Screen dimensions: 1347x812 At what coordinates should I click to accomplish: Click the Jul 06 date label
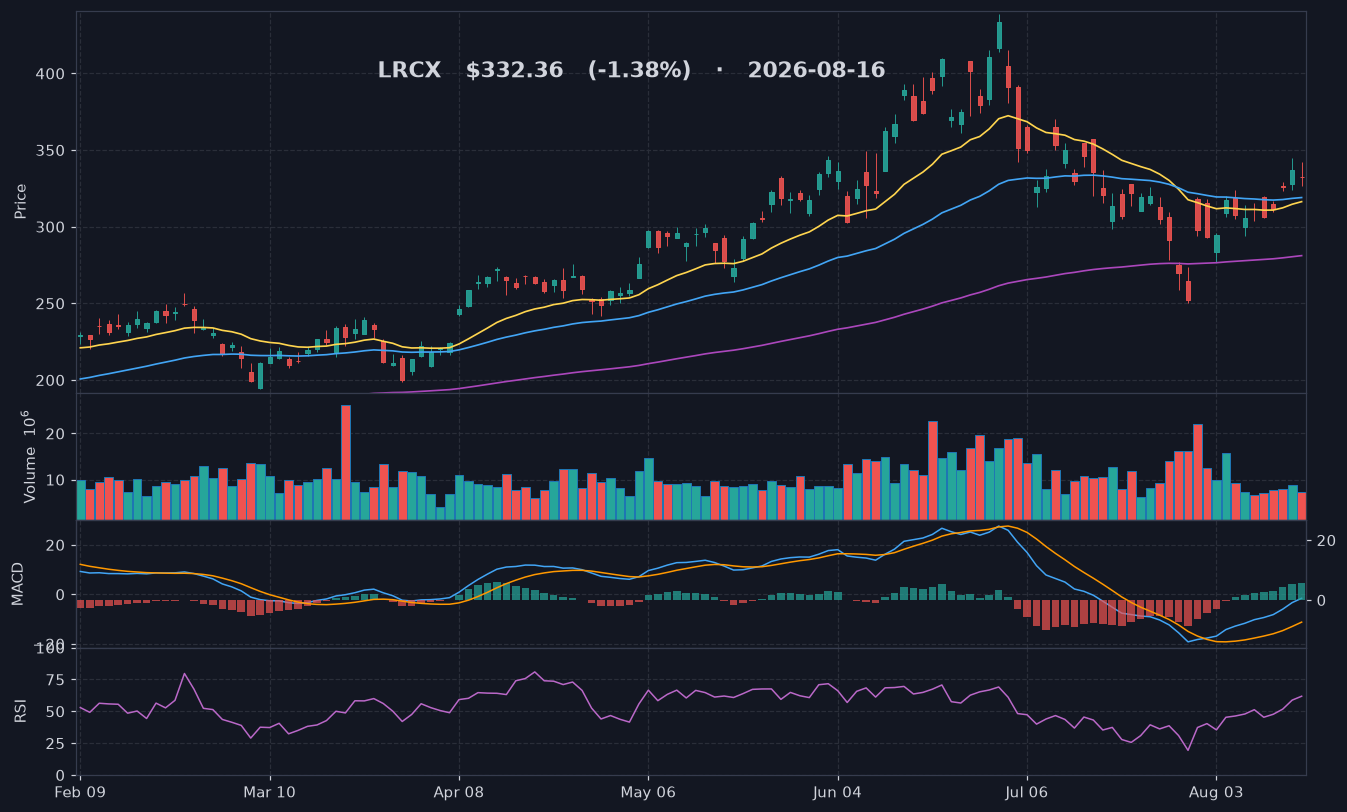coord(1027,792)
